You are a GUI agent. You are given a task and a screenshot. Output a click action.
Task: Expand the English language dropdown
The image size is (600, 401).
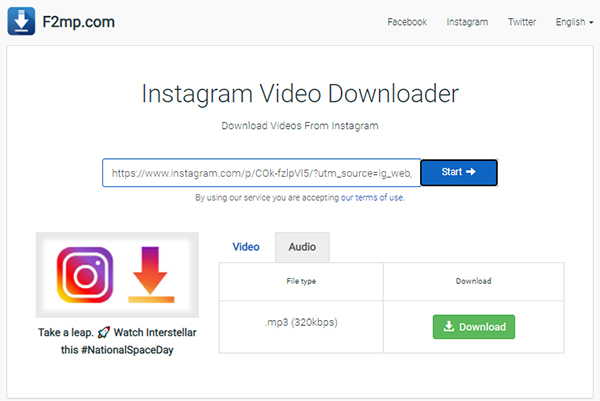click(x=574, y=22)
